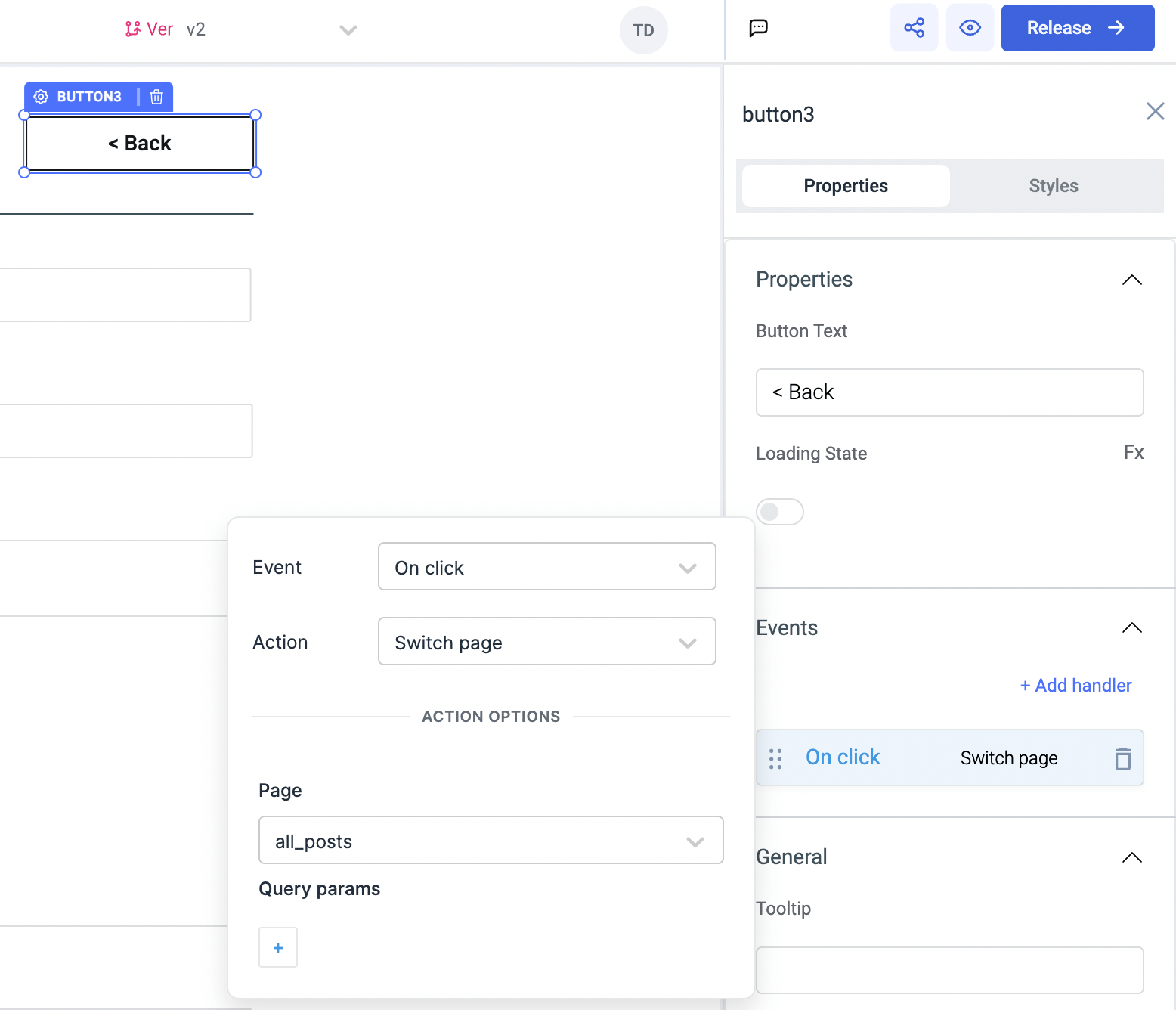
Task: Click the BUTTON3 gear settings icon
Action: 41,97
